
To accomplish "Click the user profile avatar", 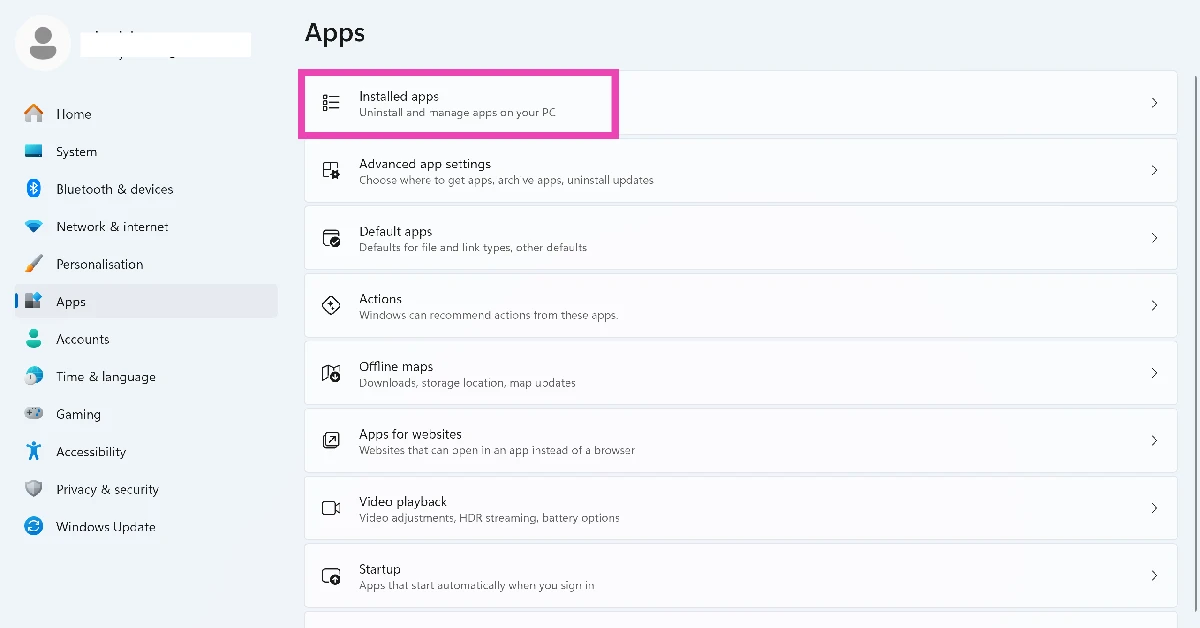I will 42,42.
